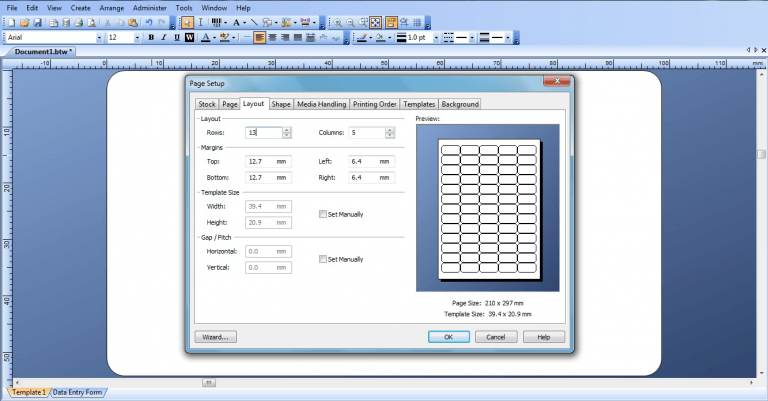768x401 pixels.
Task: Open the Arial font name dropdown
Action: 99,38
